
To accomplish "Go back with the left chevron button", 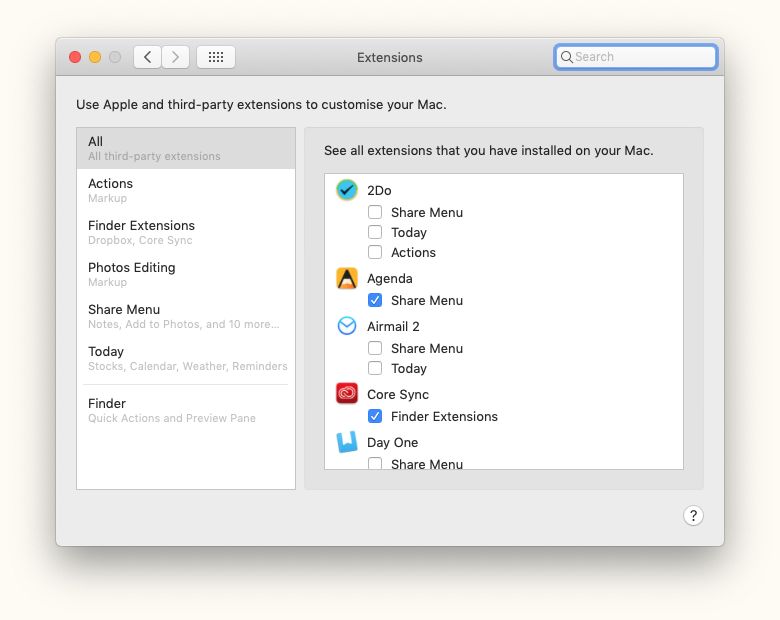I will pyautogui.click(x=147, y=57).
